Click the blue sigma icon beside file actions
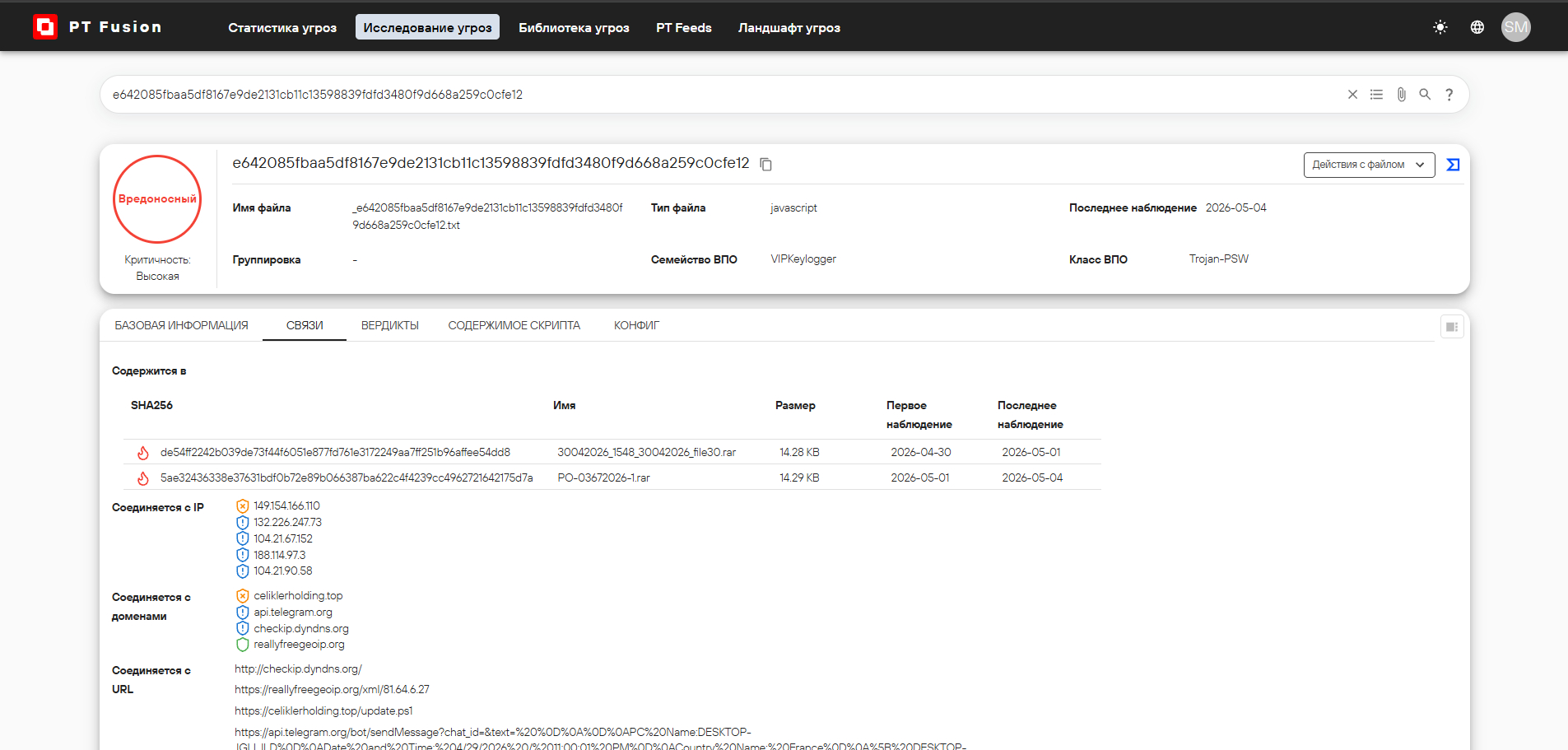1568x750 pixels. point(1453,165)
